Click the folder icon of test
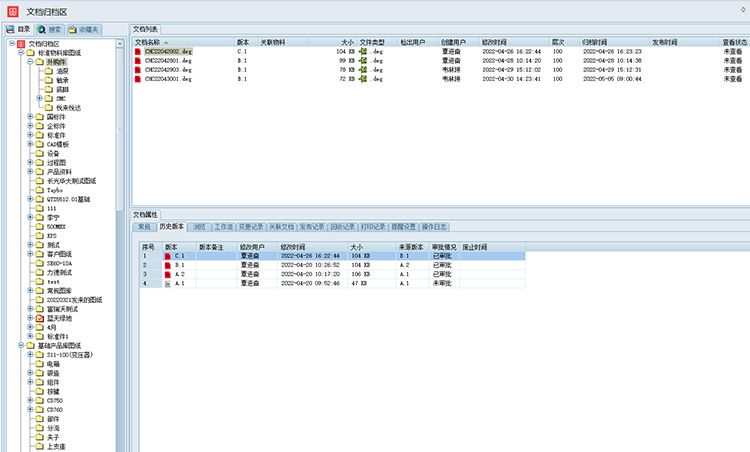This screenshot has height=452, width=750. coord(40,282)
